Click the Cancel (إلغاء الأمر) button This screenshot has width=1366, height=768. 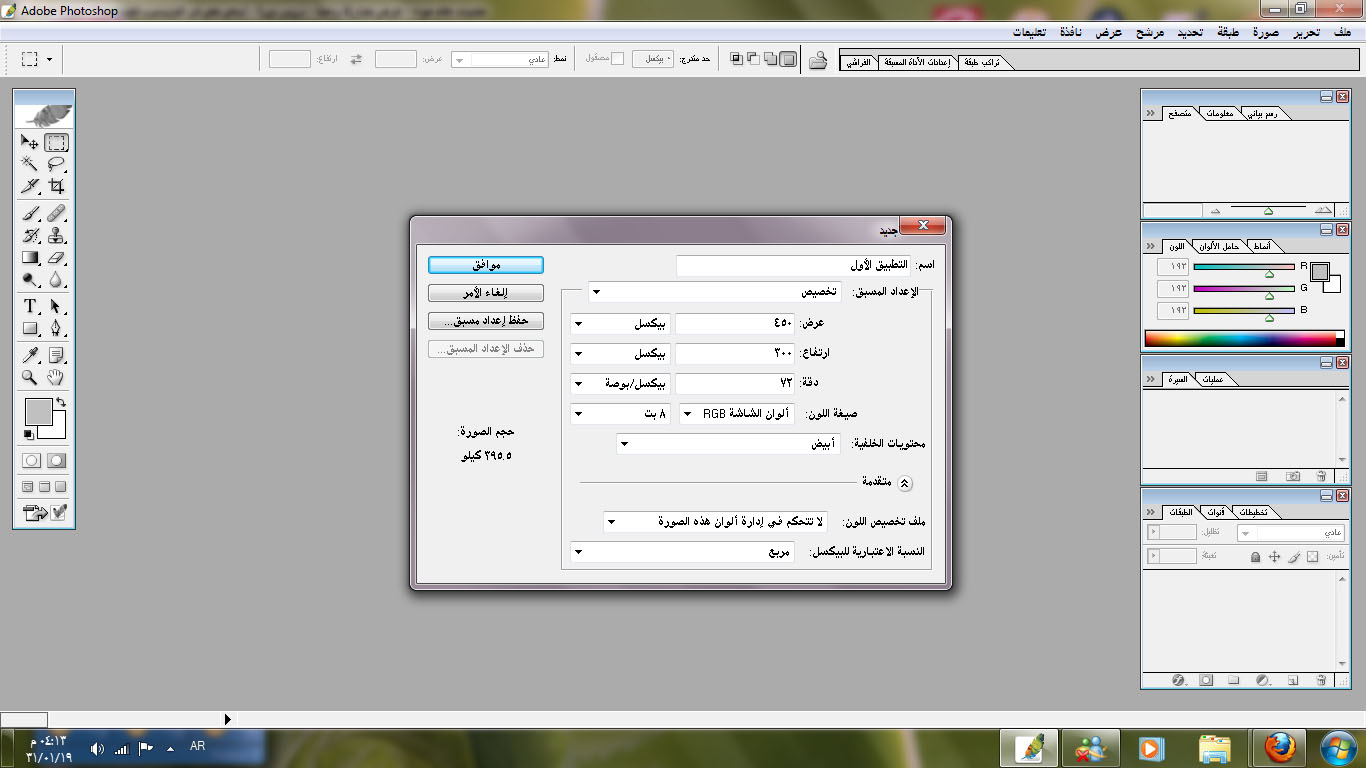486,293
